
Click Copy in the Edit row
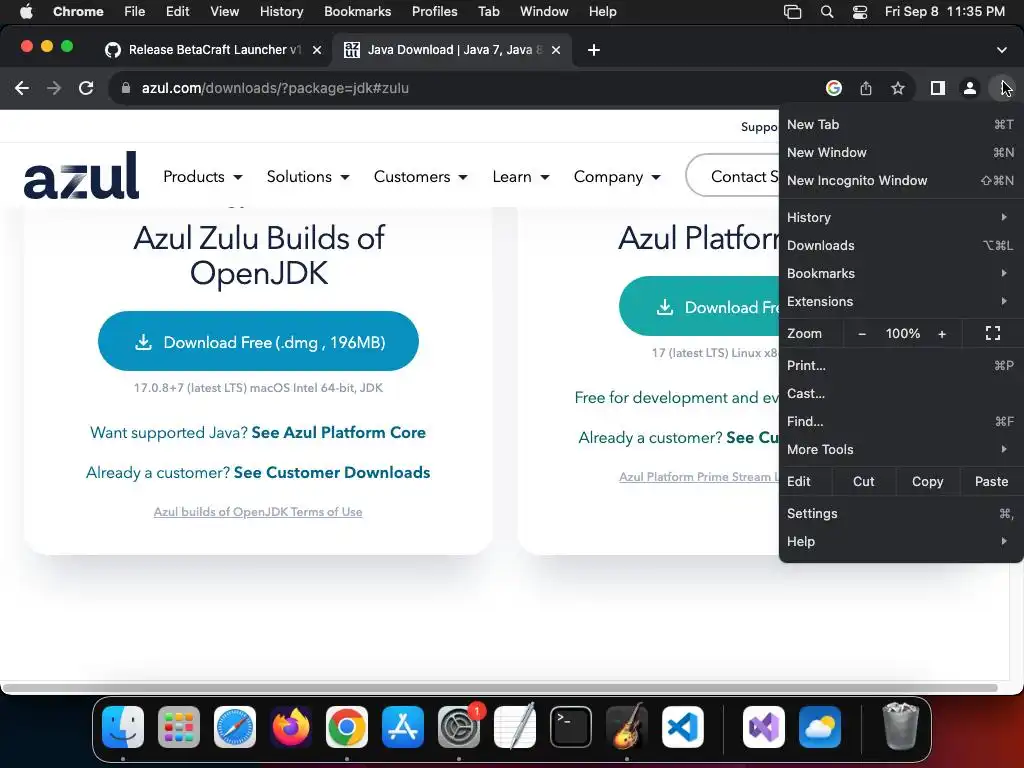tap(927, 481)
